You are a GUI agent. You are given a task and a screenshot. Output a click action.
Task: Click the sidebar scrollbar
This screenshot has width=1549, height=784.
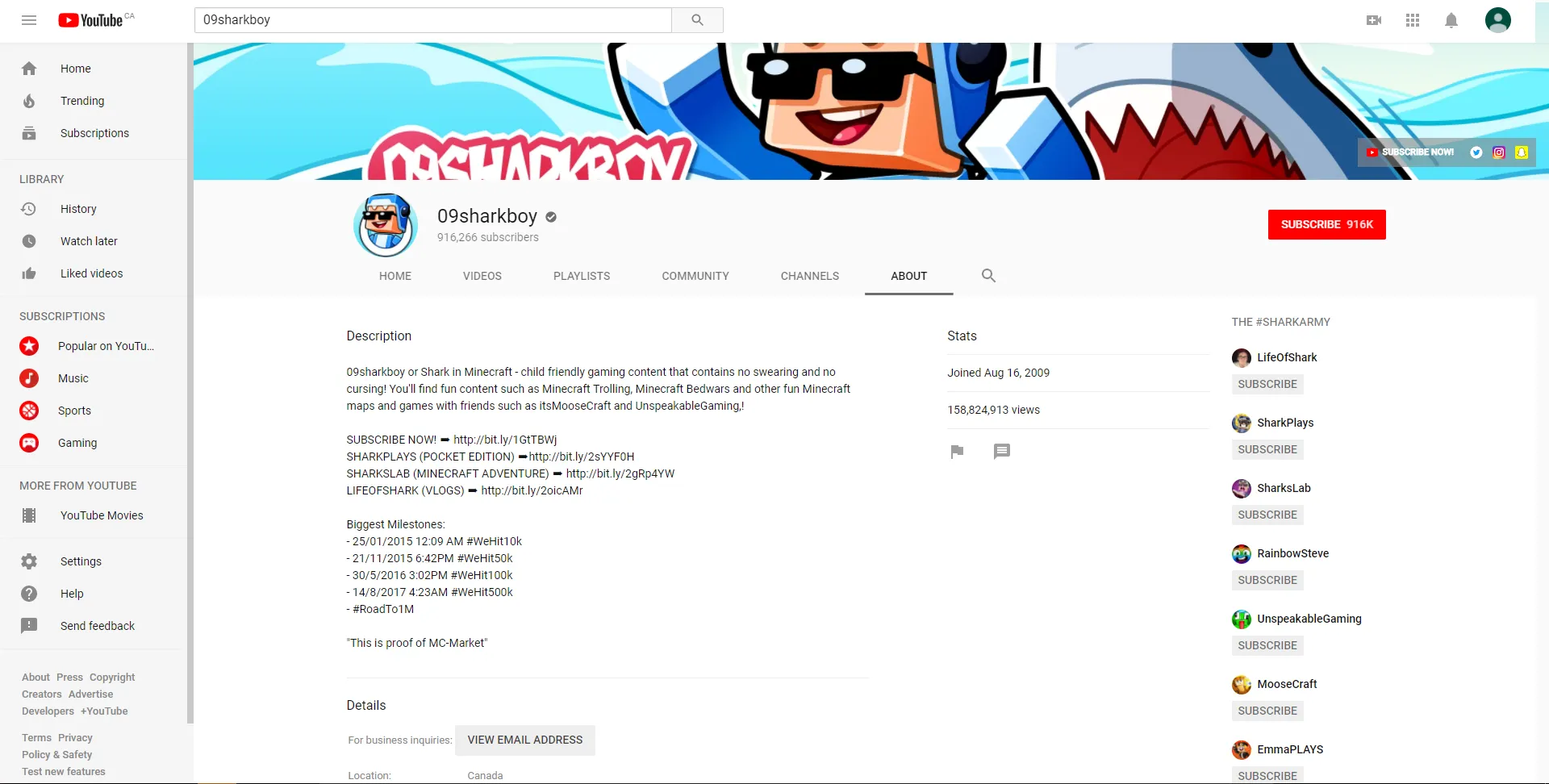(190, 383)
